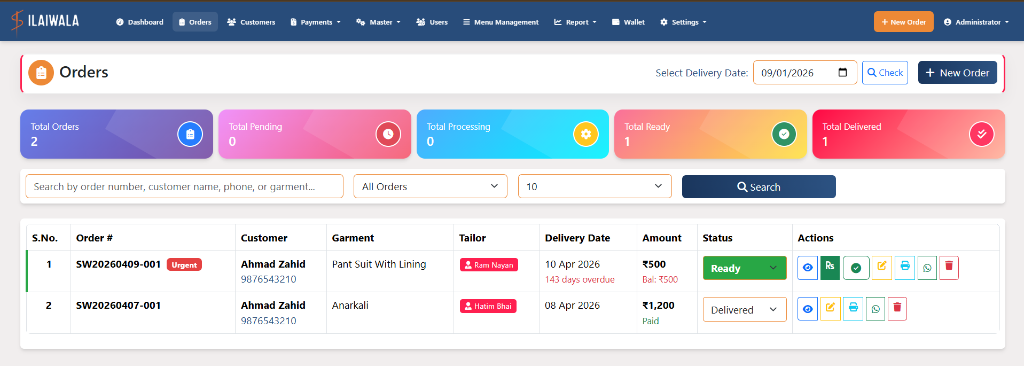Click the dark blue New Order button
This screenshot has height=366, width=1024.
click(957, 73)
